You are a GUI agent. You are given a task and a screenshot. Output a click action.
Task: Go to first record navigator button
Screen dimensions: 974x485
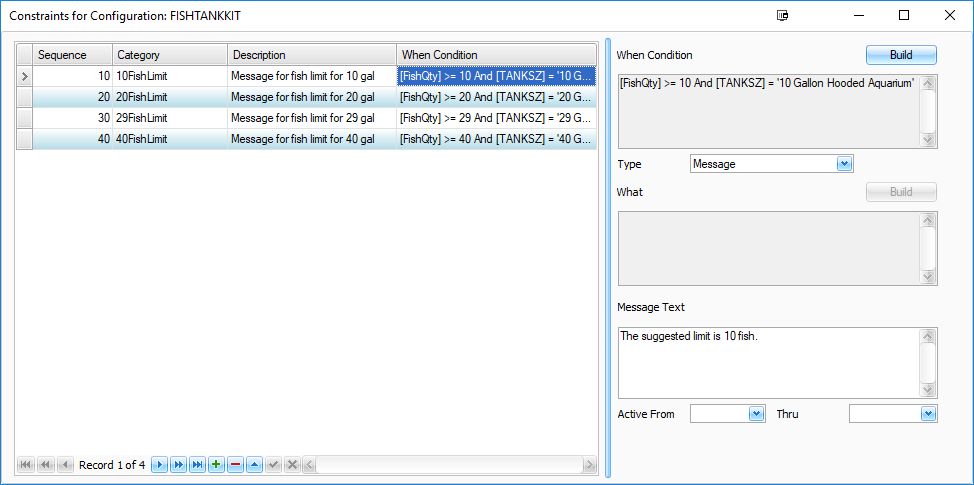pyautogui.click(x=27, y=465)
